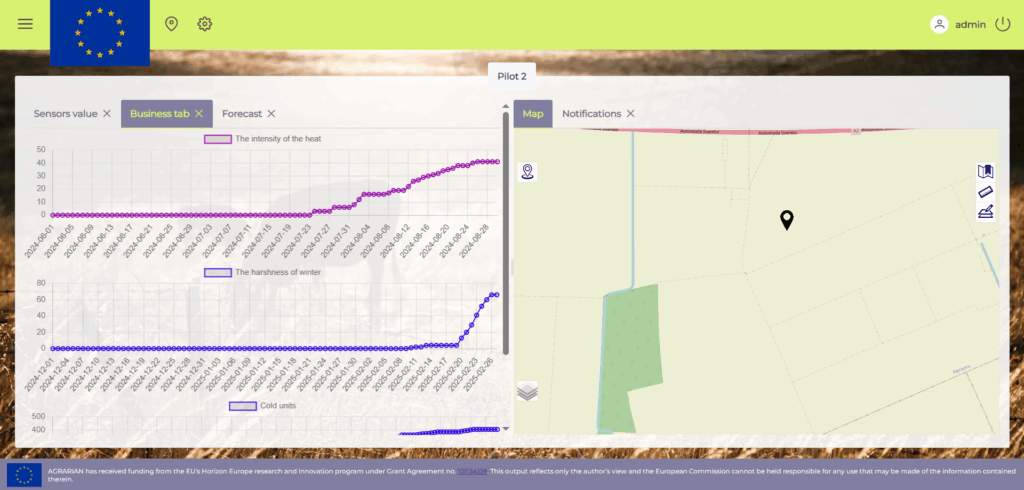Click the black marker on the map
Screen dimensions: 1024x490
point(787,220)
